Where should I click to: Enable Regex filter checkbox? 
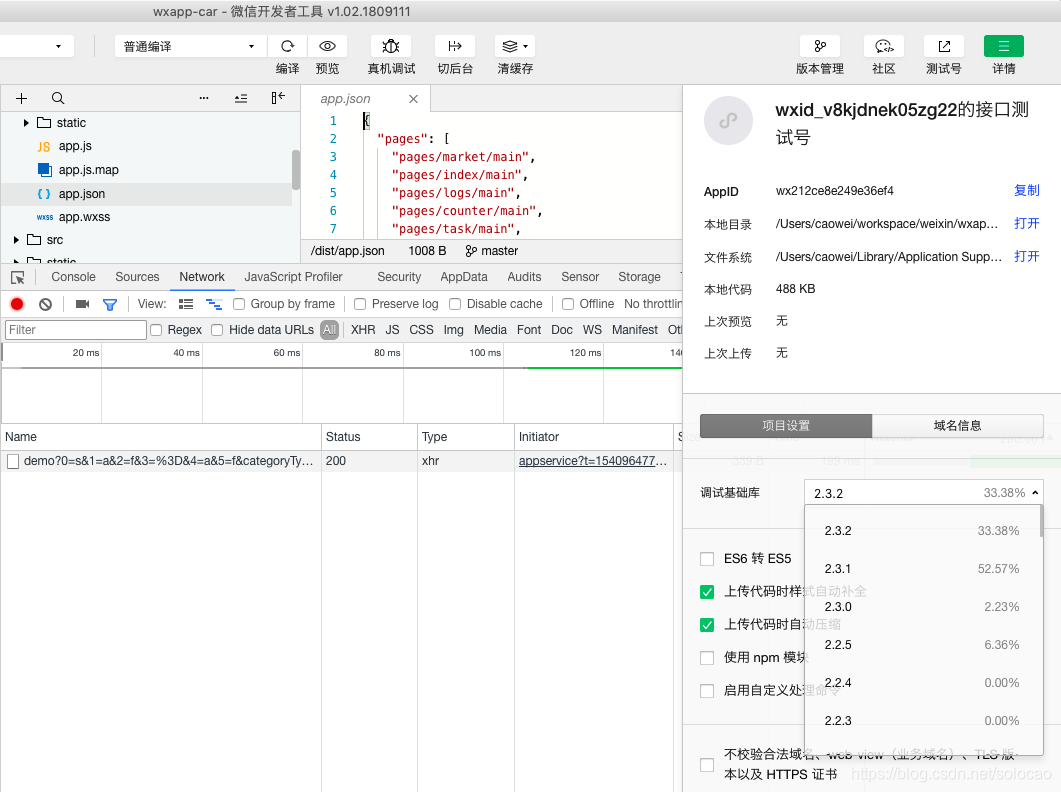point(156,330)
